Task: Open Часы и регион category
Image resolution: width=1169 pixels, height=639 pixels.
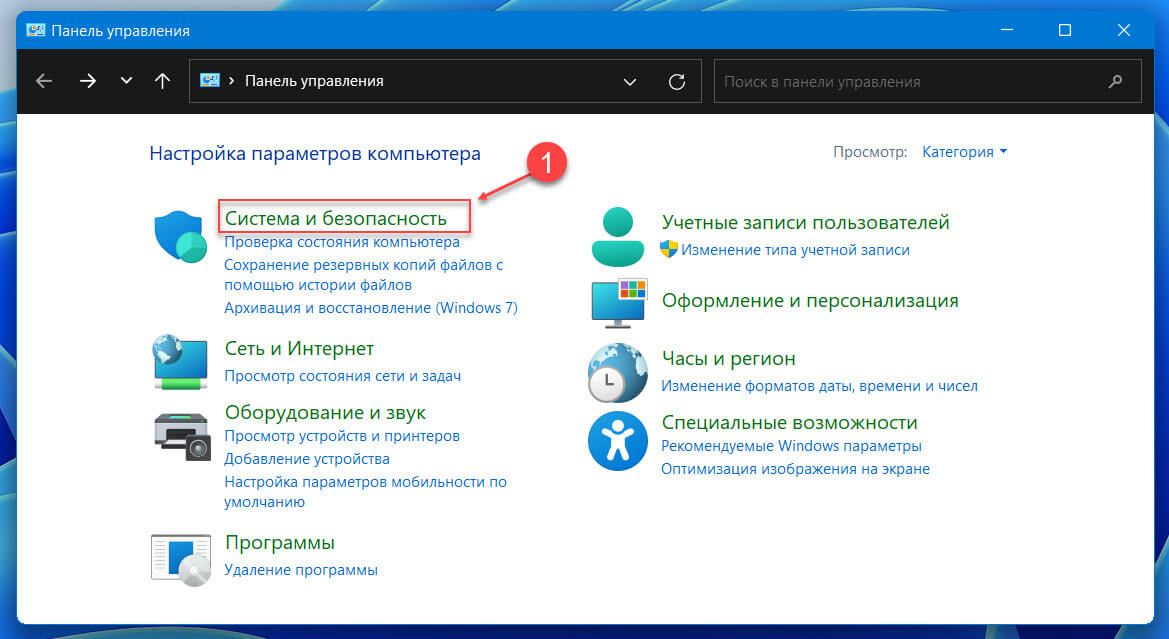Action: 728,359
